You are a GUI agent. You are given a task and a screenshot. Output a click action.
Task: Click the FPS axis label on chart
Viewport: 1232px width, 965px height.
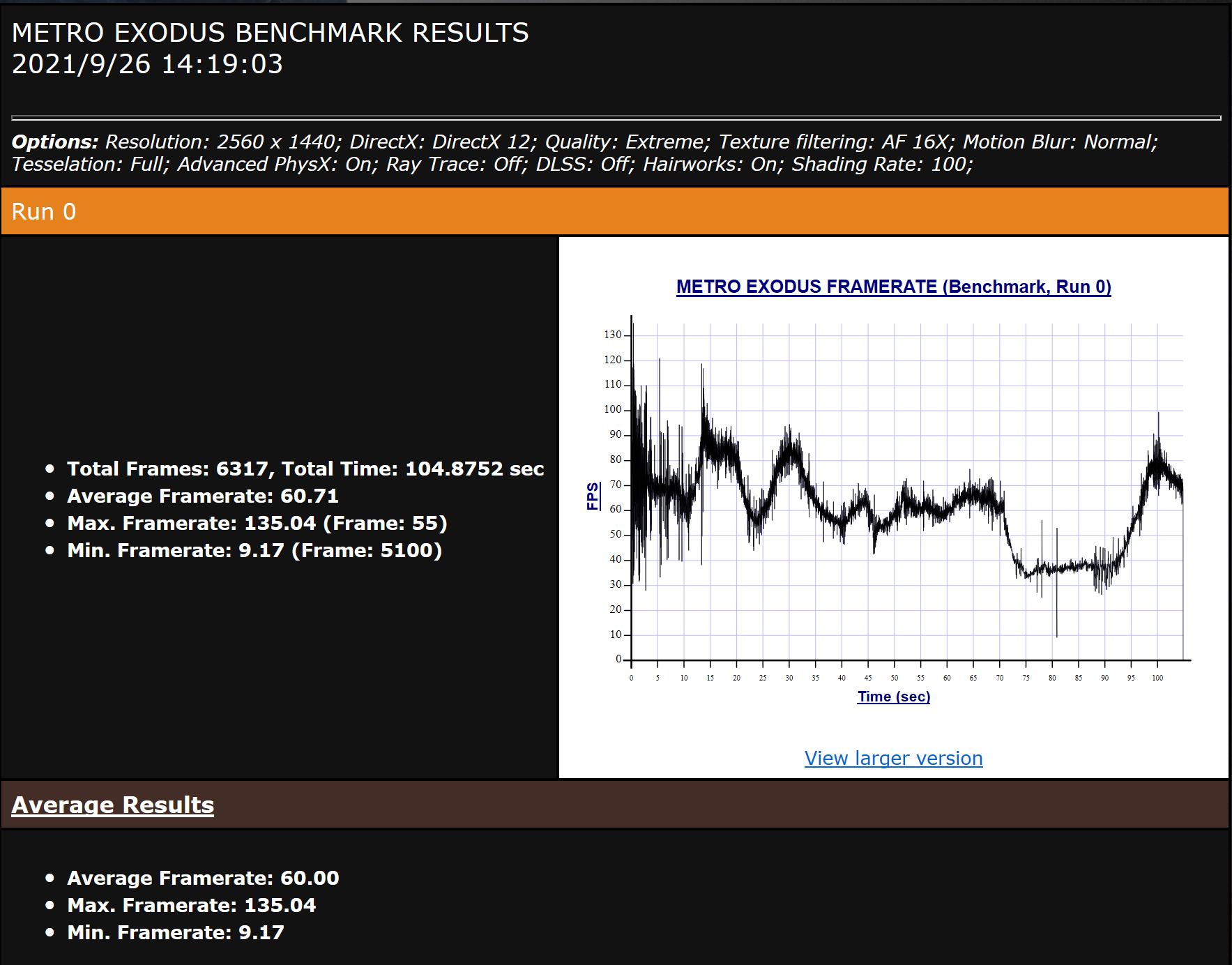click(593, 496)
